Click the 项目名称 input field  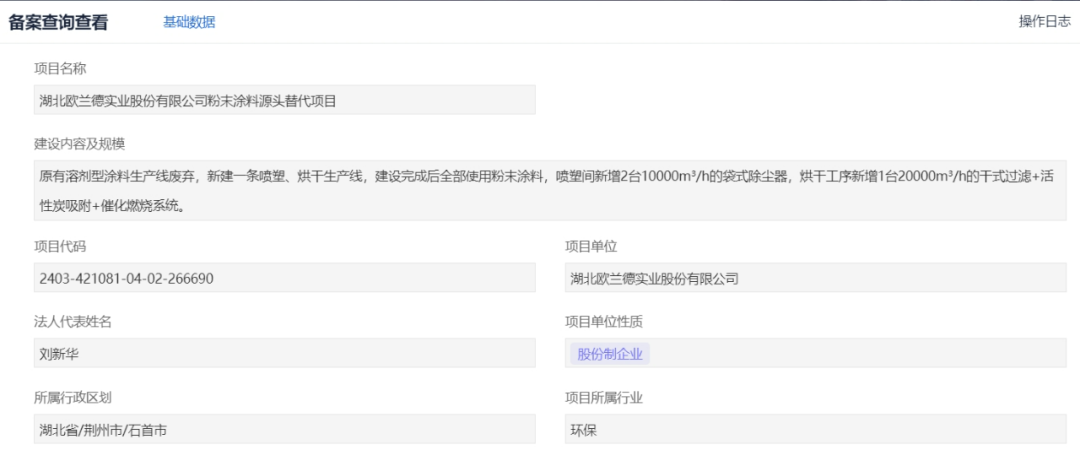click(x=284, y=100)
